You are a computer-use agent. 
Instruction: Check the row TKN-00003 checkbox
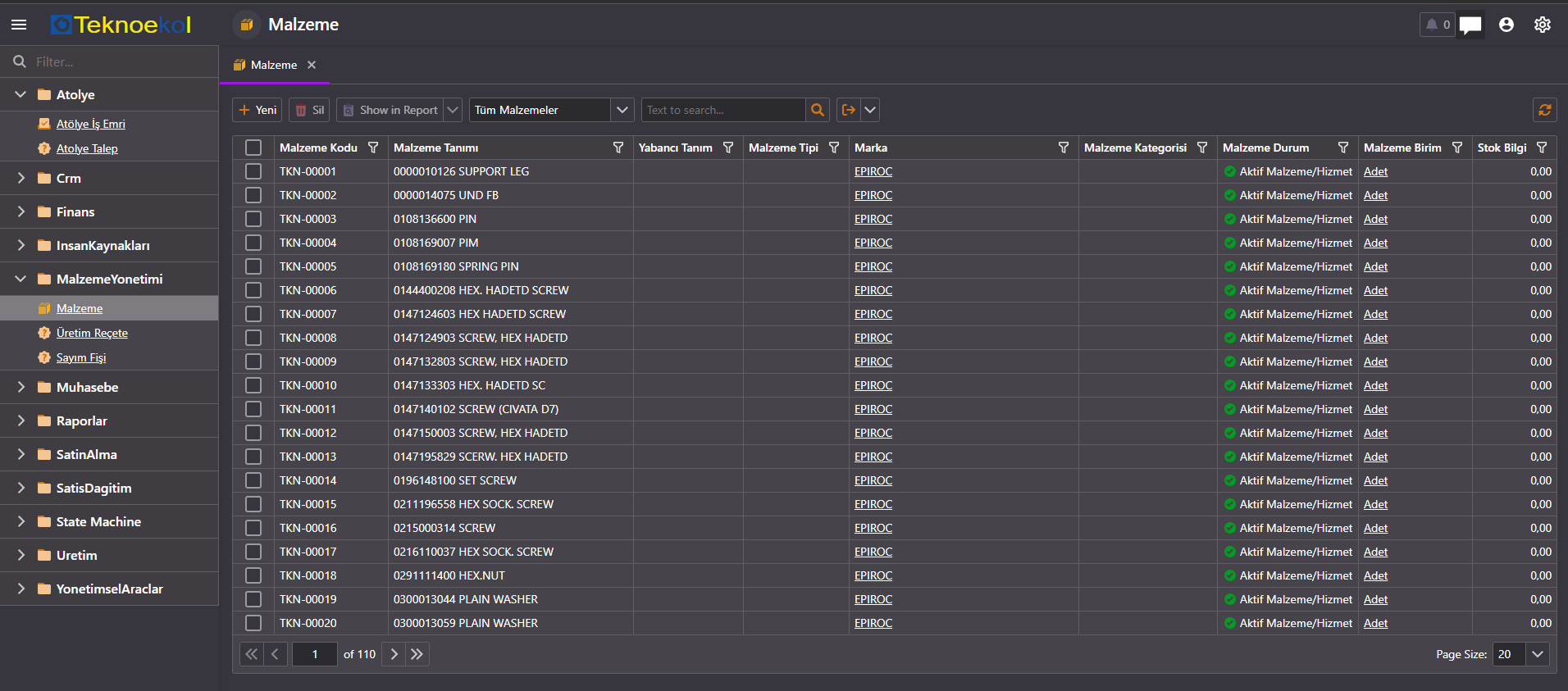tap(253, 219)
